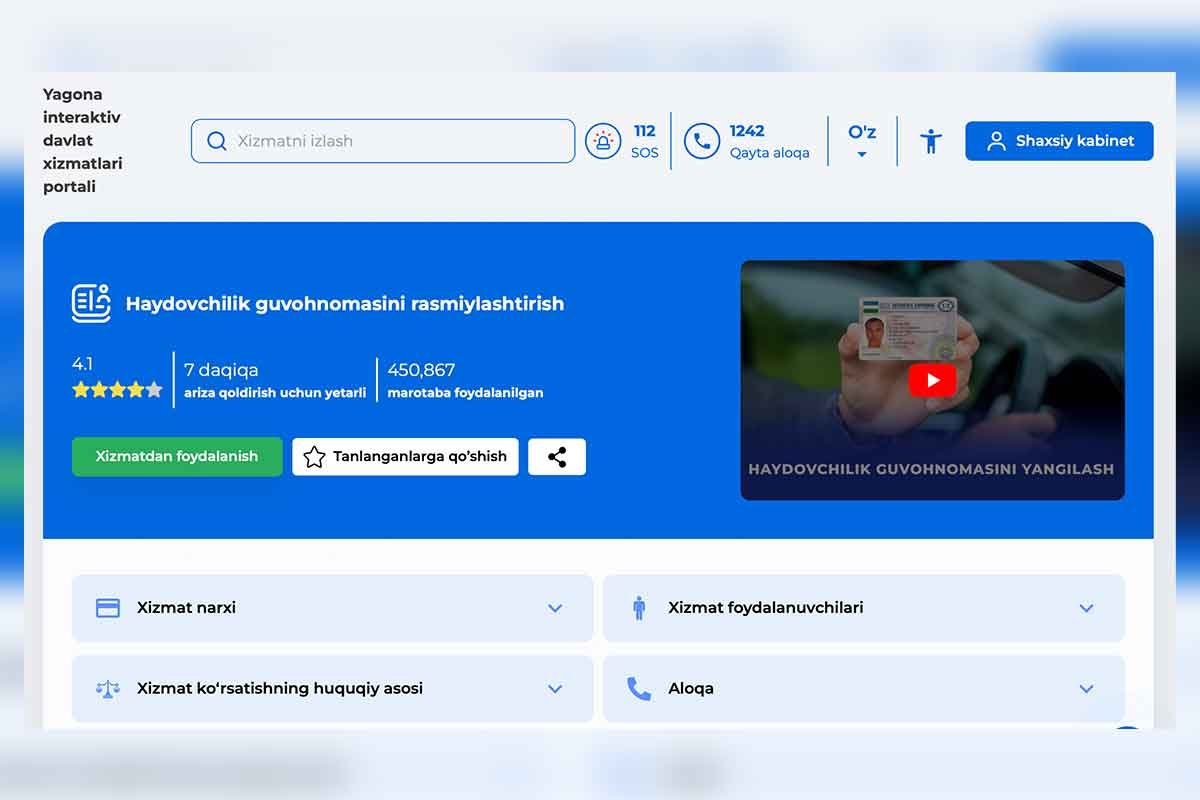Image resolution: width=1200 pixels, height=800 pixels.
Task: Click the phone icon beside Aloqa
Action: [x=640, y=688]
